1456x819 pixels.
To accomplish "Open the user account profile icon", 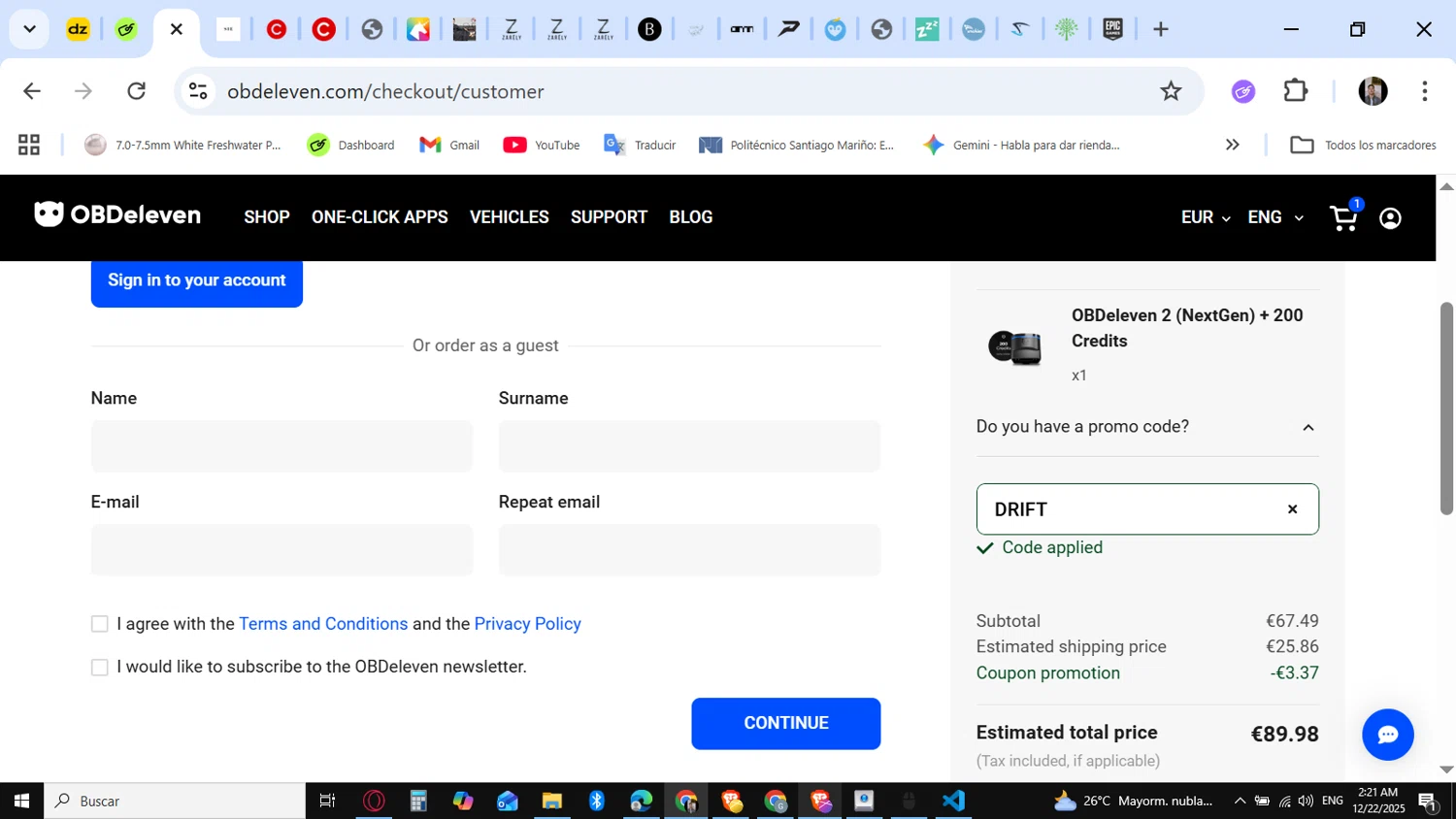I will (x=1390, y=218).
